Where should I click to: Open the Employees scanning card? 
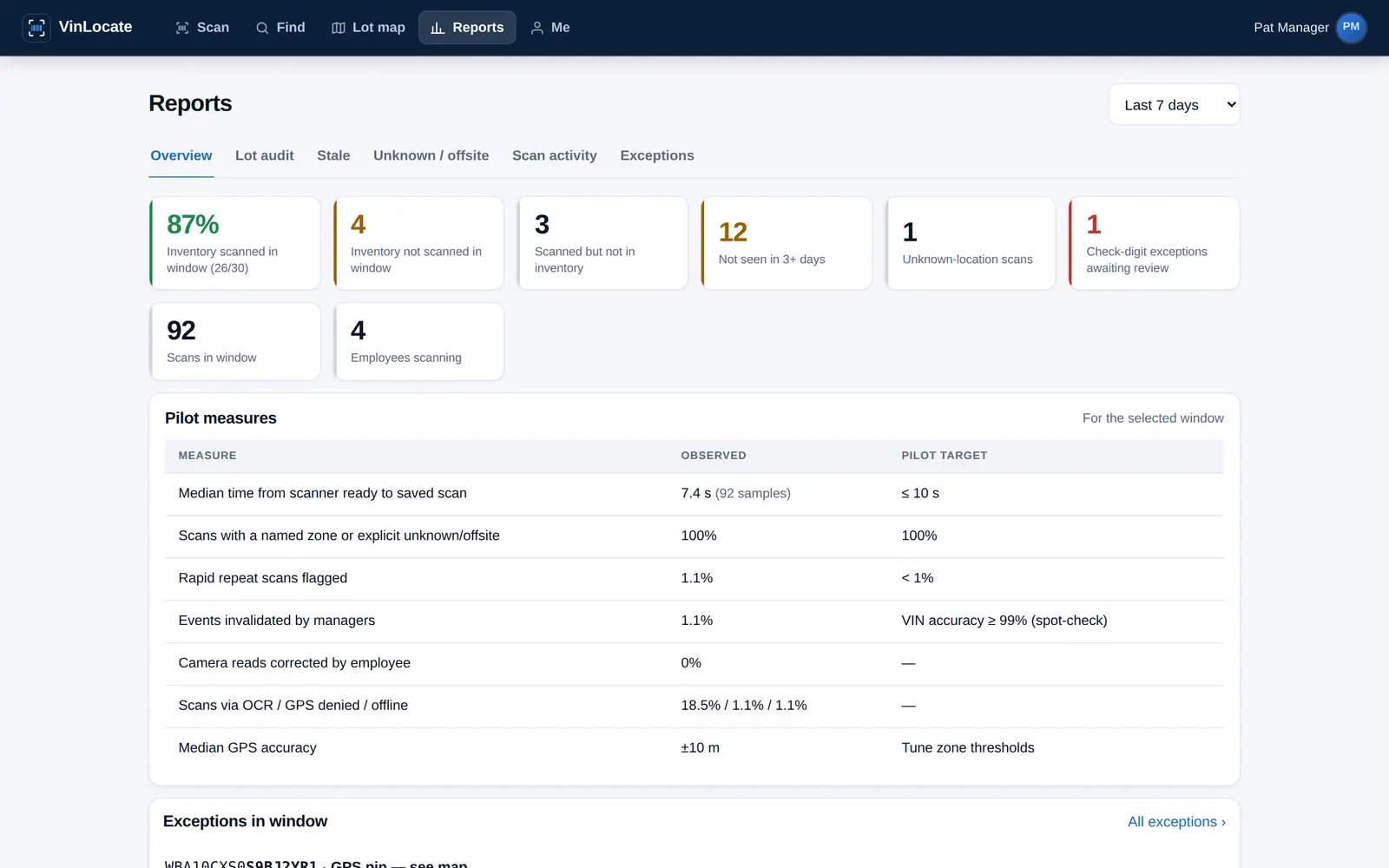419,341
